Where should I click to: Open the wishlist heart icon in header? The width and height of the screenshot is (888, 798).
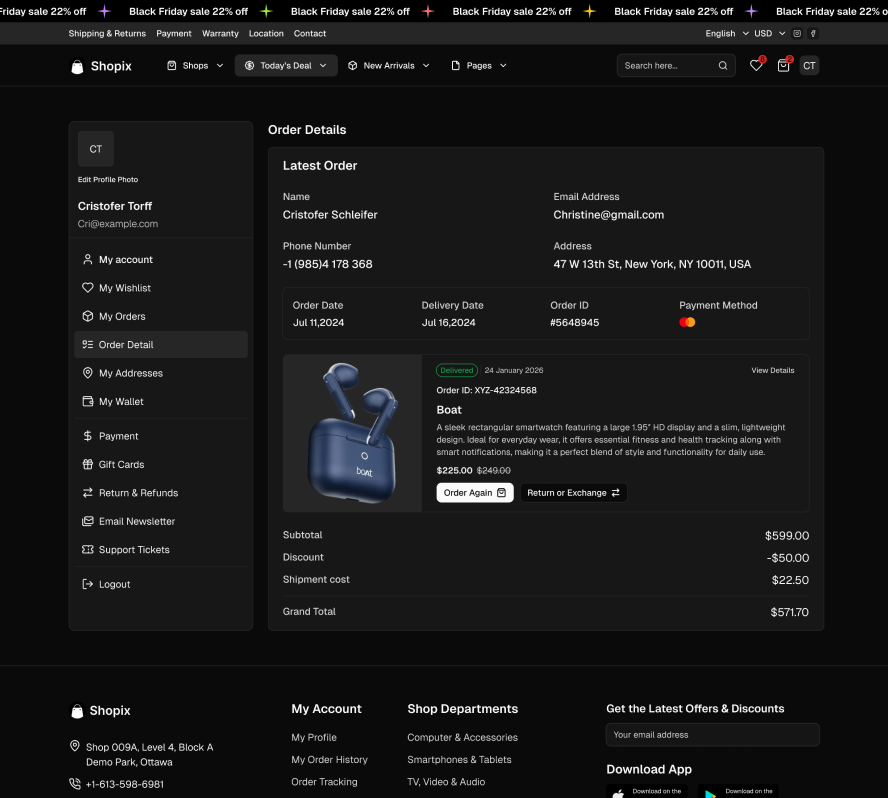pyautogui.click(x=756, y=66)
